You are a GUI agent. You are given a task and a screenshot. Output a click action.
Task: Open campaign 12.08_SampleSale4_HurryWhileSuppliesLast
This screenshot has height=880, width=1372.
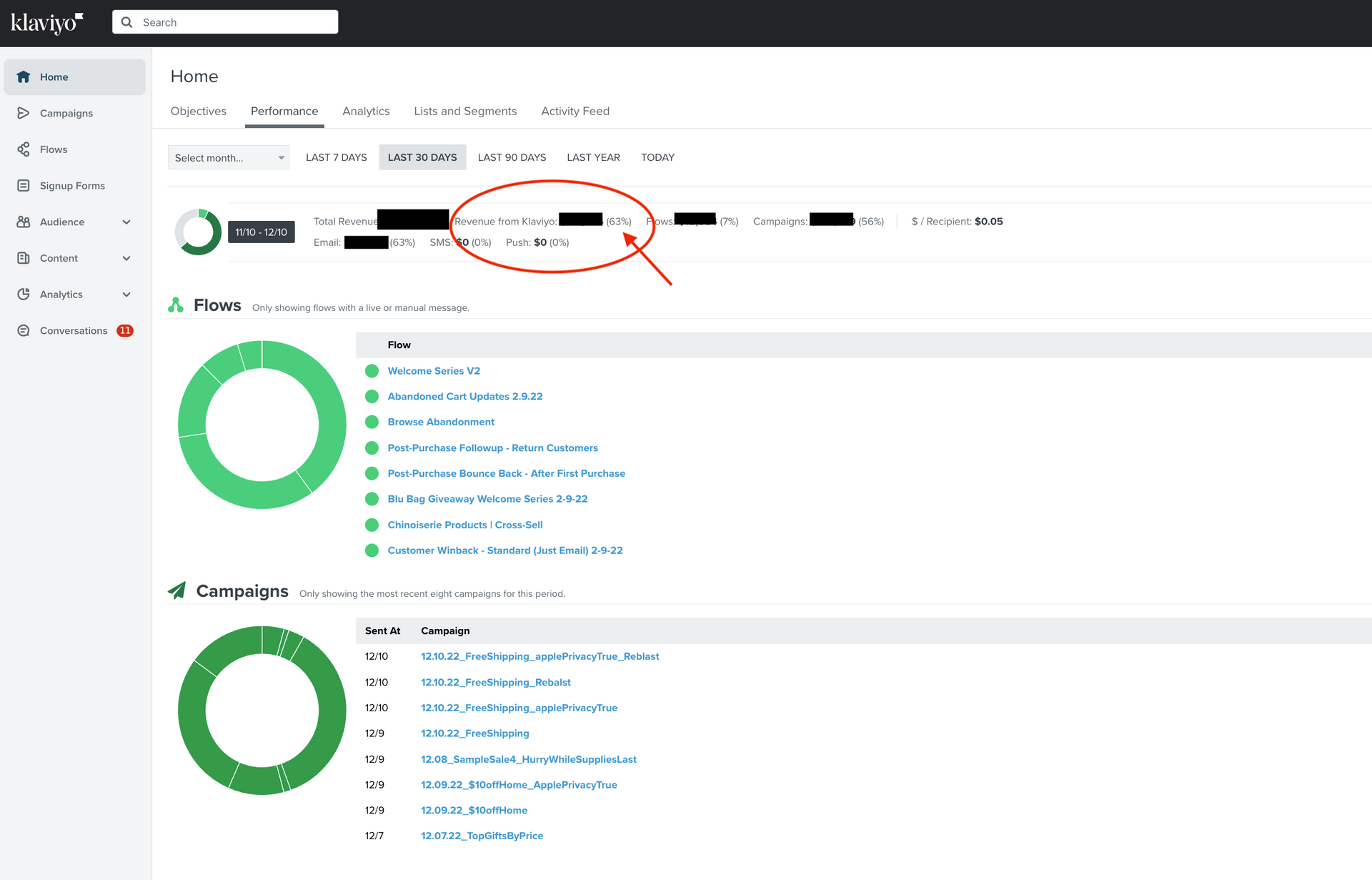pyautogui.click(x=529, y=759)
